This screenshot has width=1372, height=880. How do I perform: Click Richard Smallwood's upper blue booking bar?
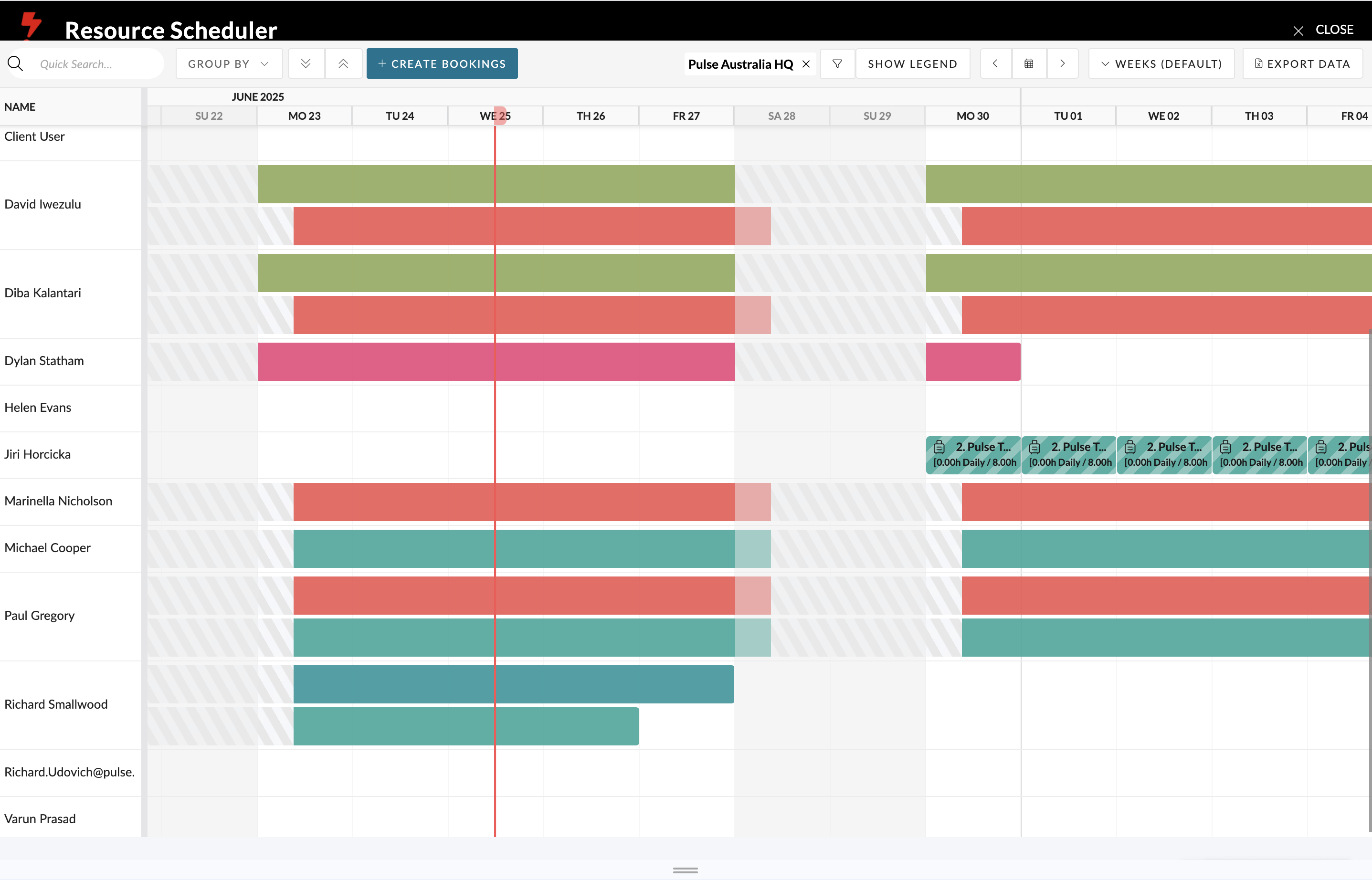tap(513, 684)
